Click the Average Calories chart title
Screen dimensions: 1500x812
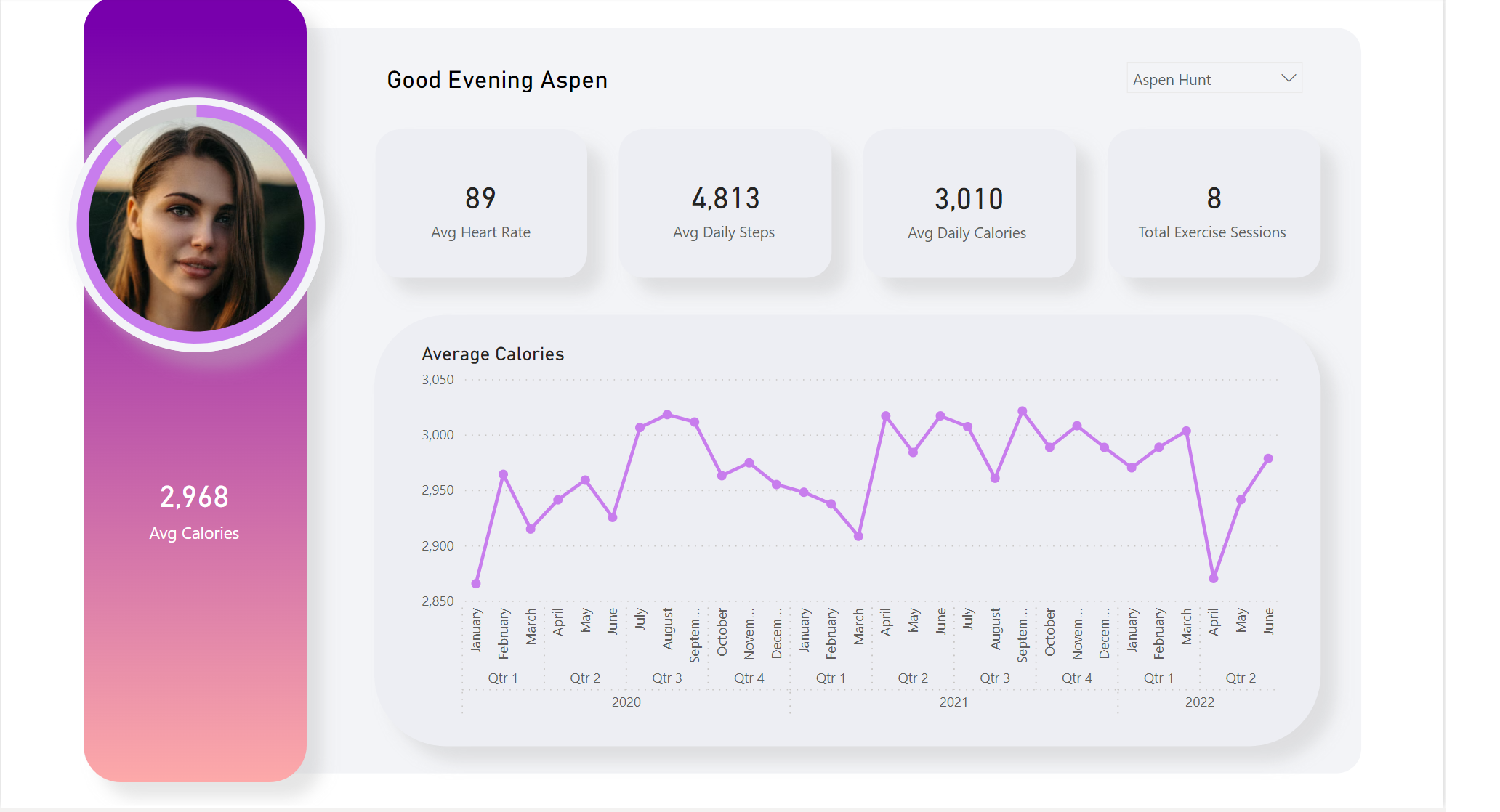tap(493, 354)
